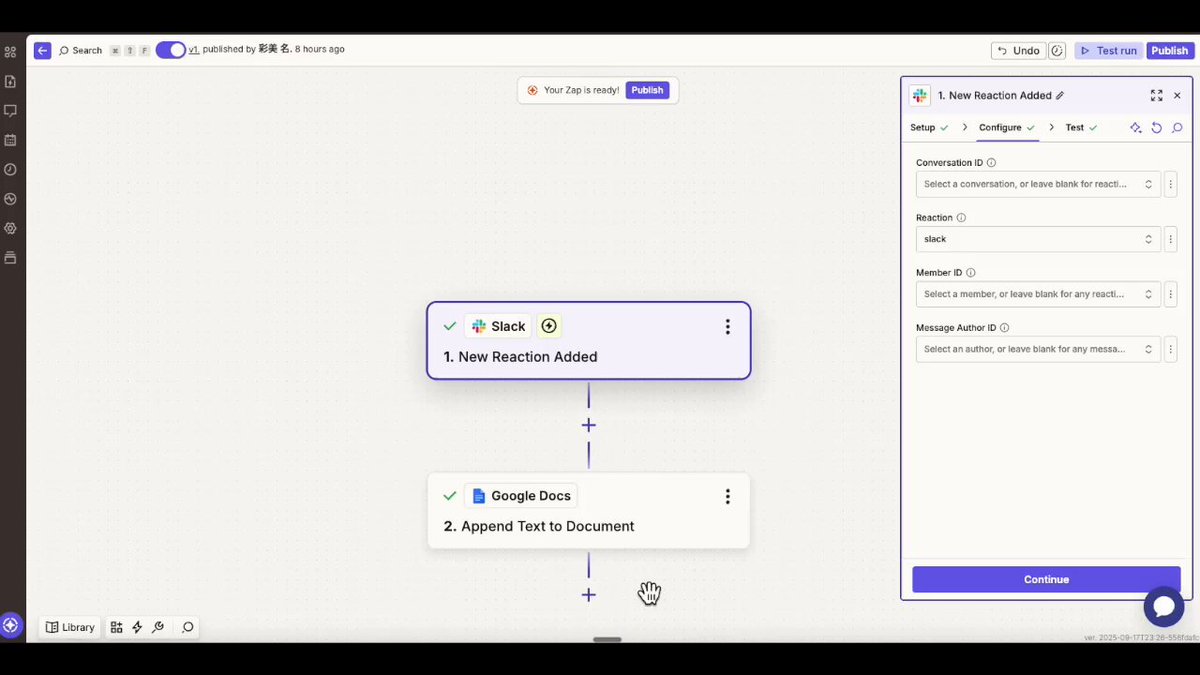1200x675 pixels.
Task: Open the Conversation ID dropdown
Action: click(x=1038, y=184)
